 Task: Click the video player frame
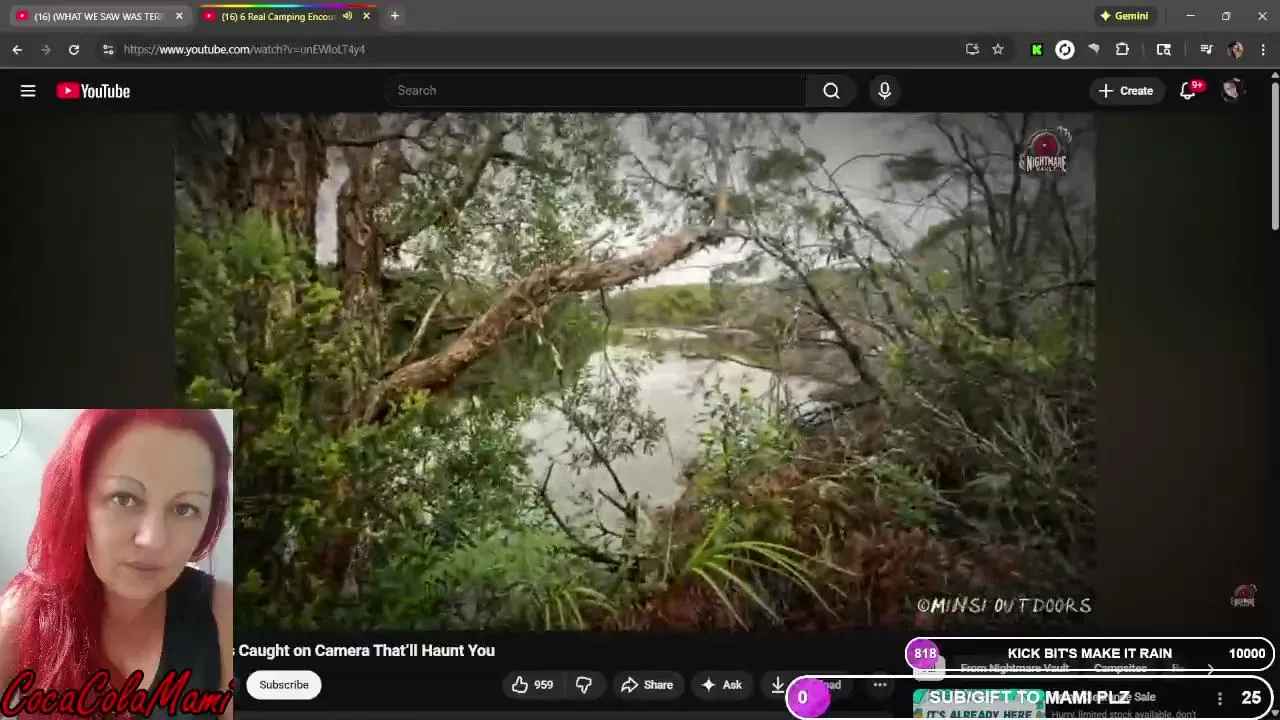(635, 370)
